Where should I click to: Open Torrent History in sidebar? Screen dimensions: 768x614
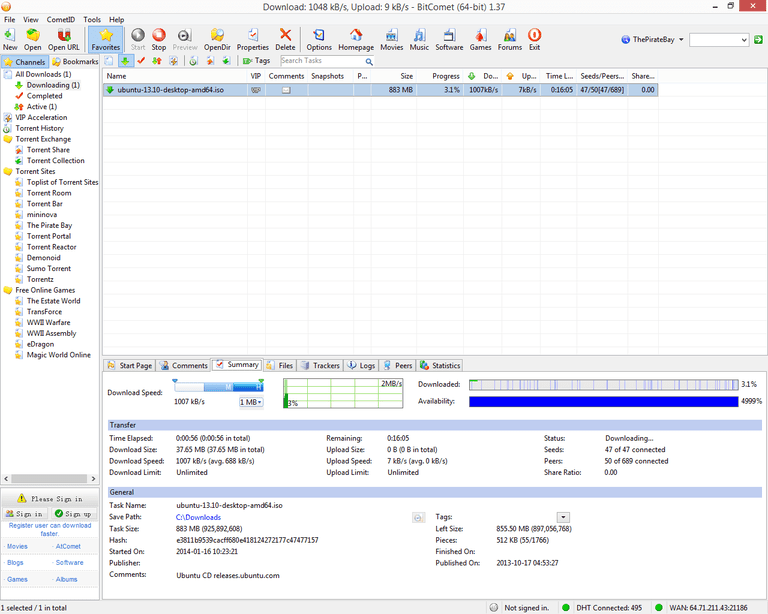(x=39, y=128)
